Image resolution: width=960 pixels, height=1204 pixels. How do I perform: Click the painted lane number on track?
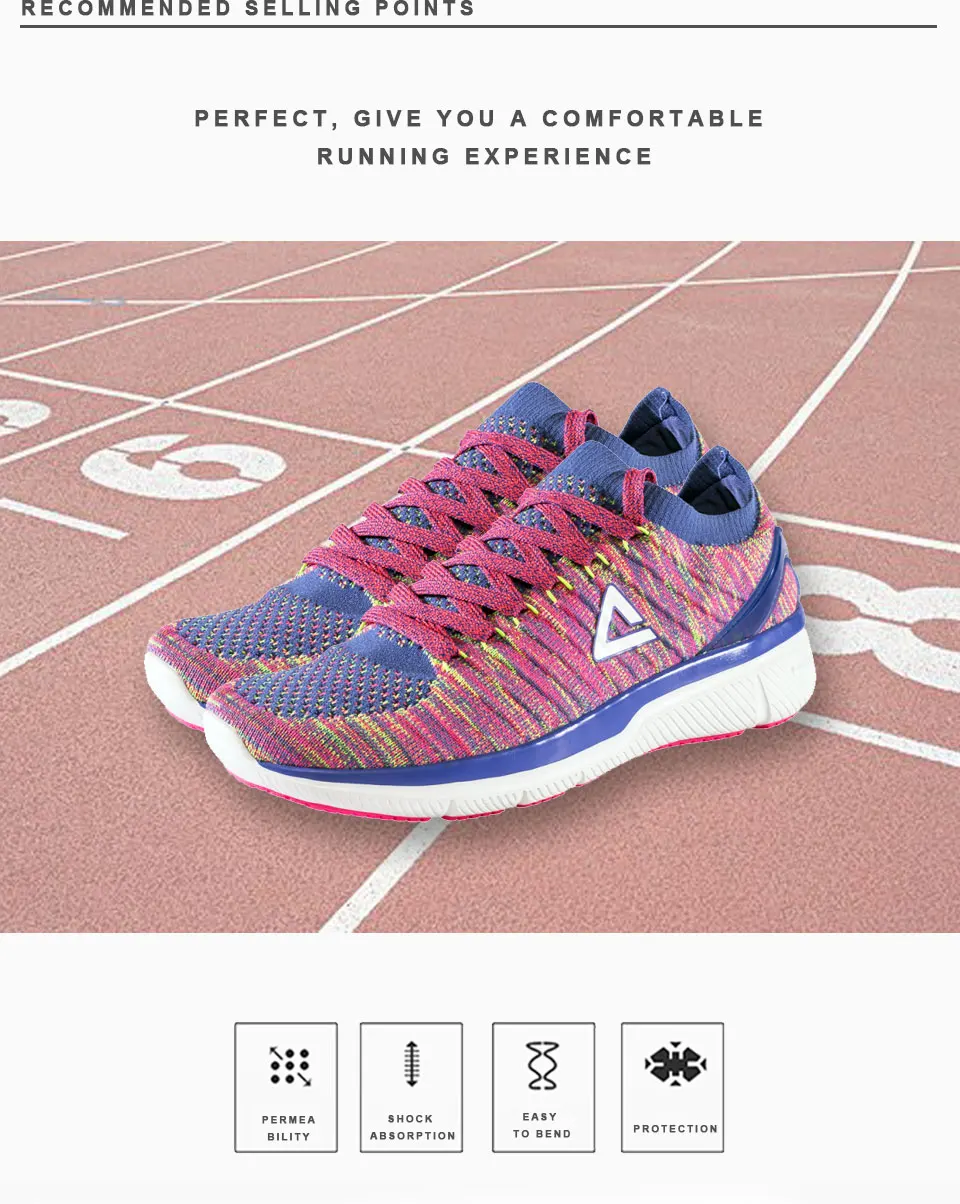pos(185,463)
